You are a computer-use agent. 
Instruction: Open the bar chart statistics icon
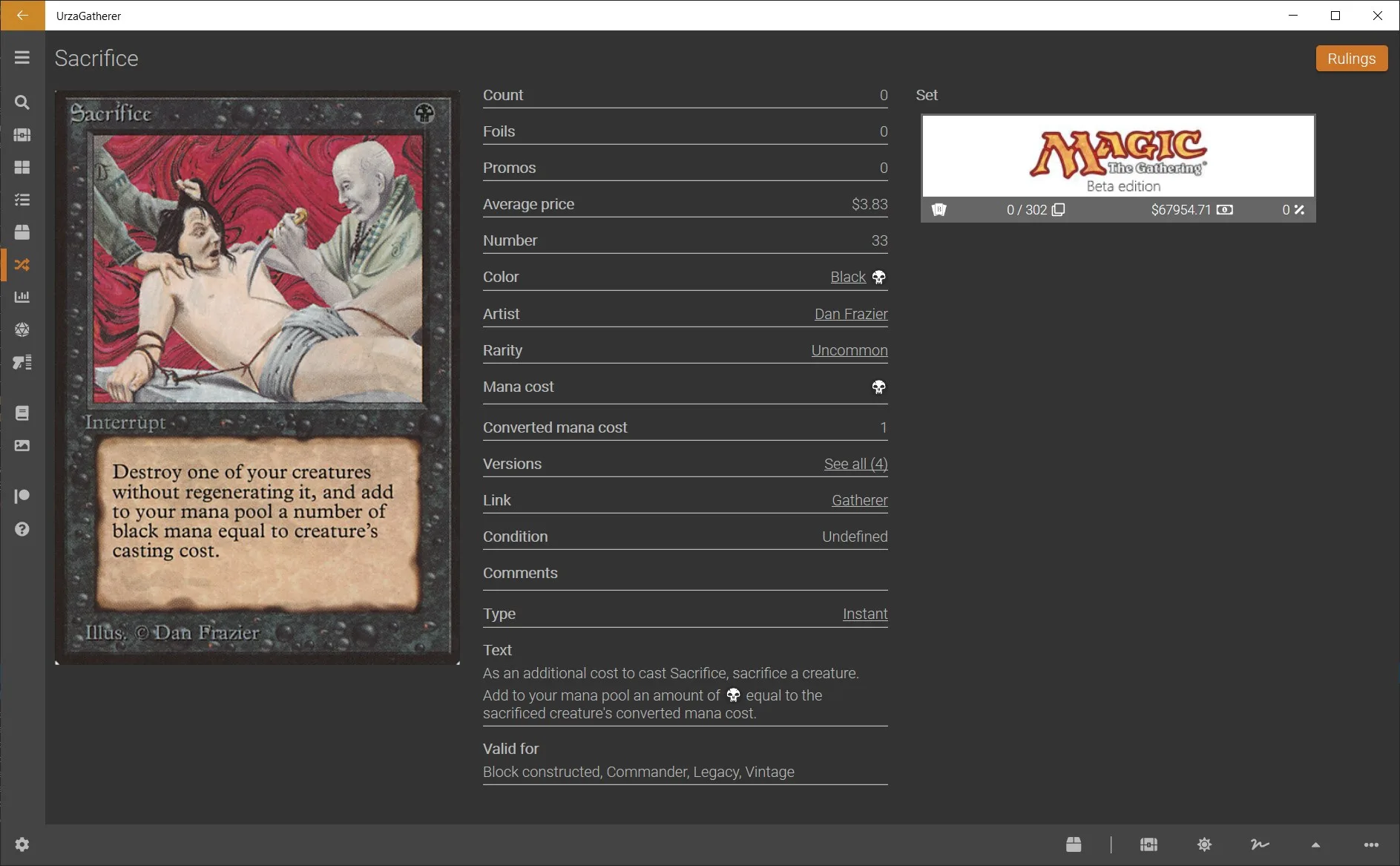[22, 297]
